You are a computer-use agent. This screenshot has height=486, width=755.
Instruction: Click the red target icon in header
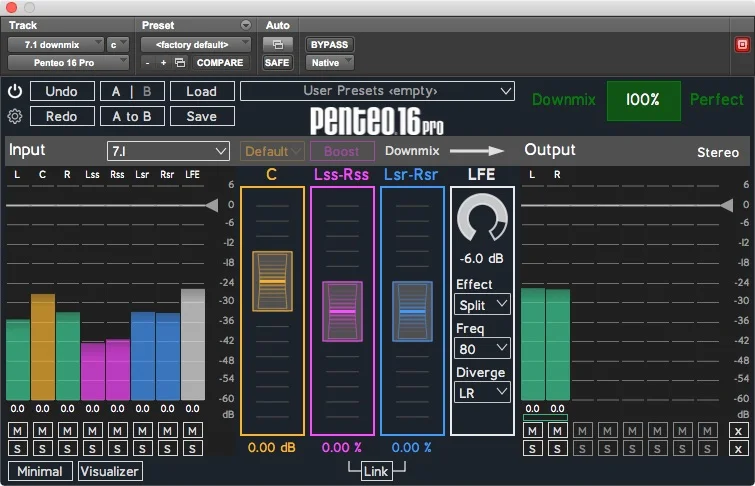(742, 45)
